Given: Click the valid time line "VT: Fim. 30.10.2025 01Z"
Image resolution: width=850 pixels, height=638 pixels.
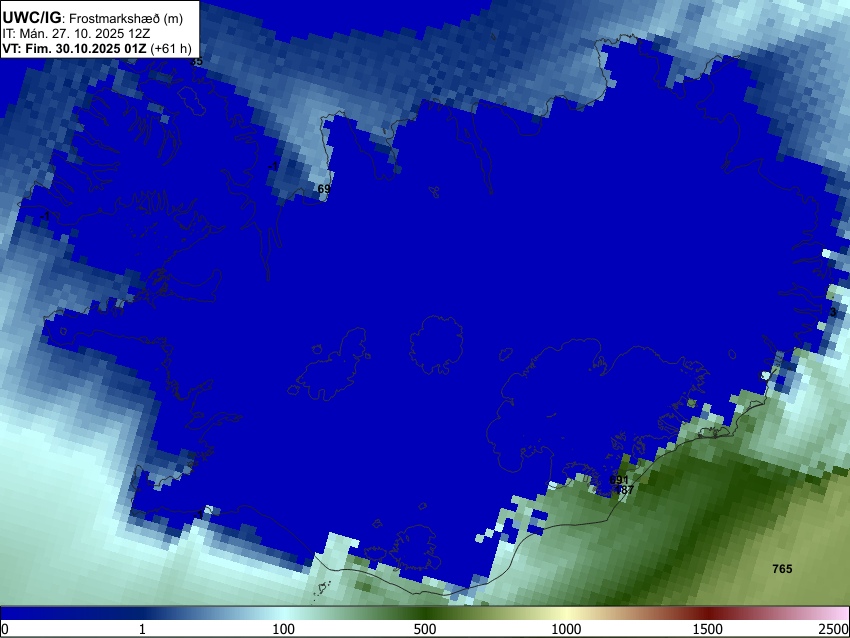Looking at the screenshot, I should coord(74,48).
